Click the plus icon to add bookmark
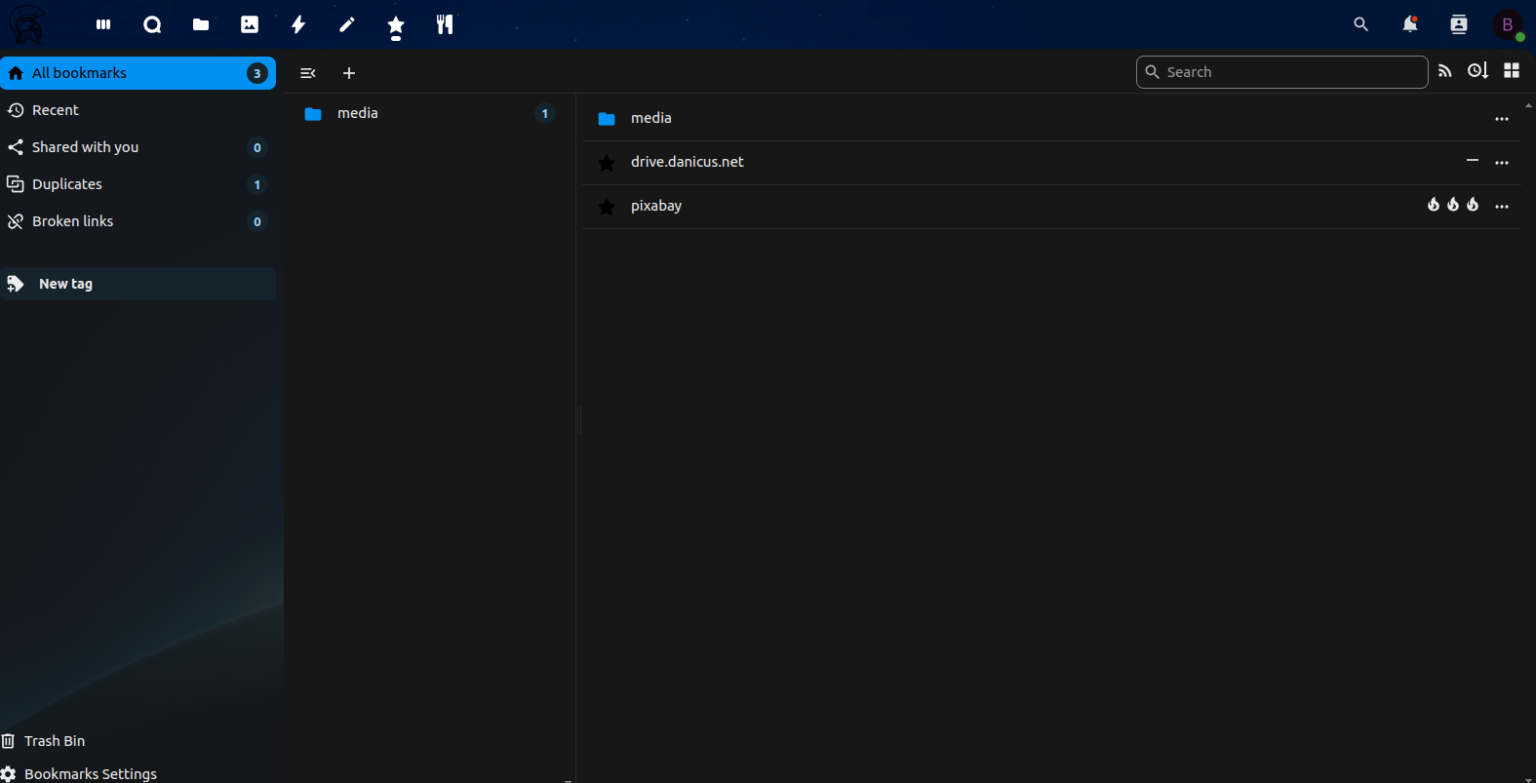1536x783 pixels. point(349,73)
